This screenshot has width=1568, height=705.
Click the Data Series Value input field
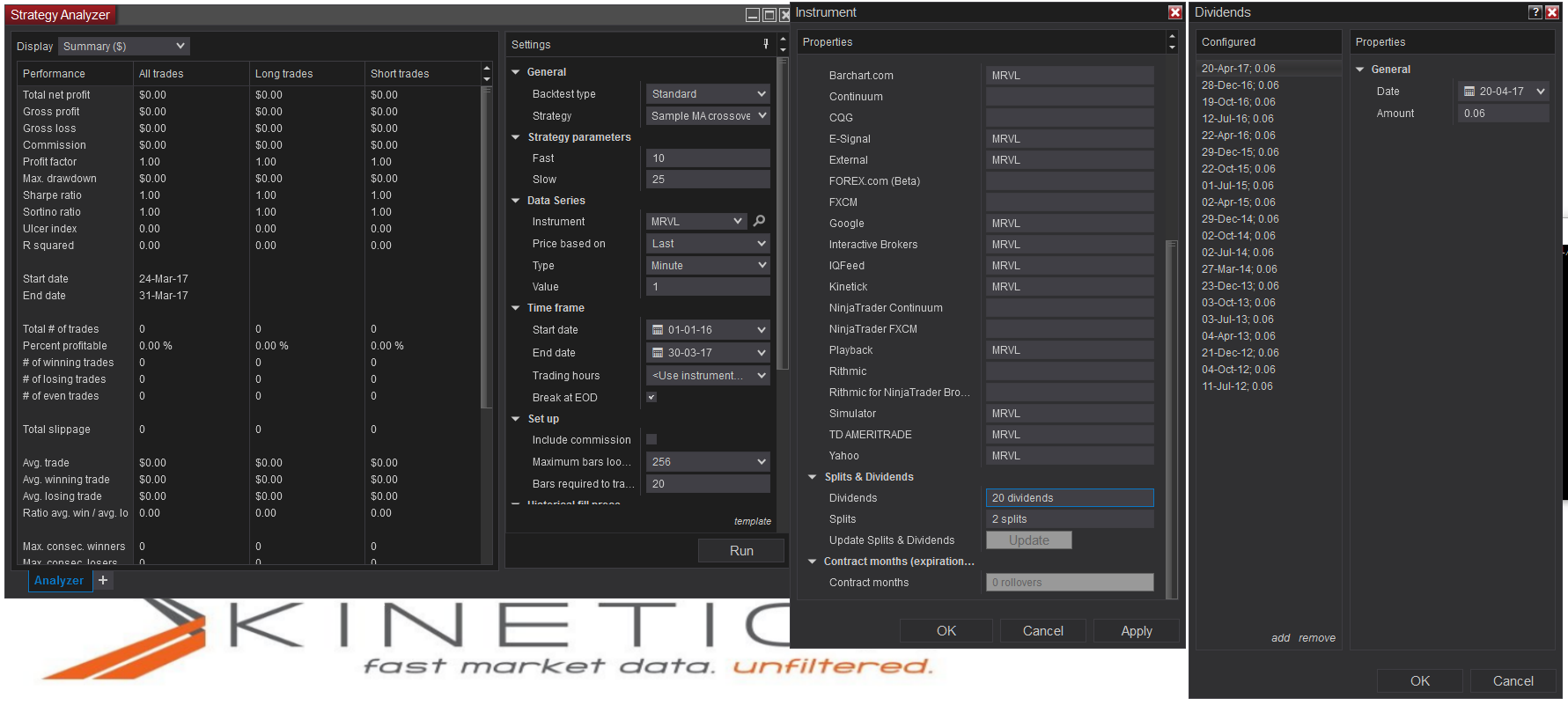pos(708,287)
